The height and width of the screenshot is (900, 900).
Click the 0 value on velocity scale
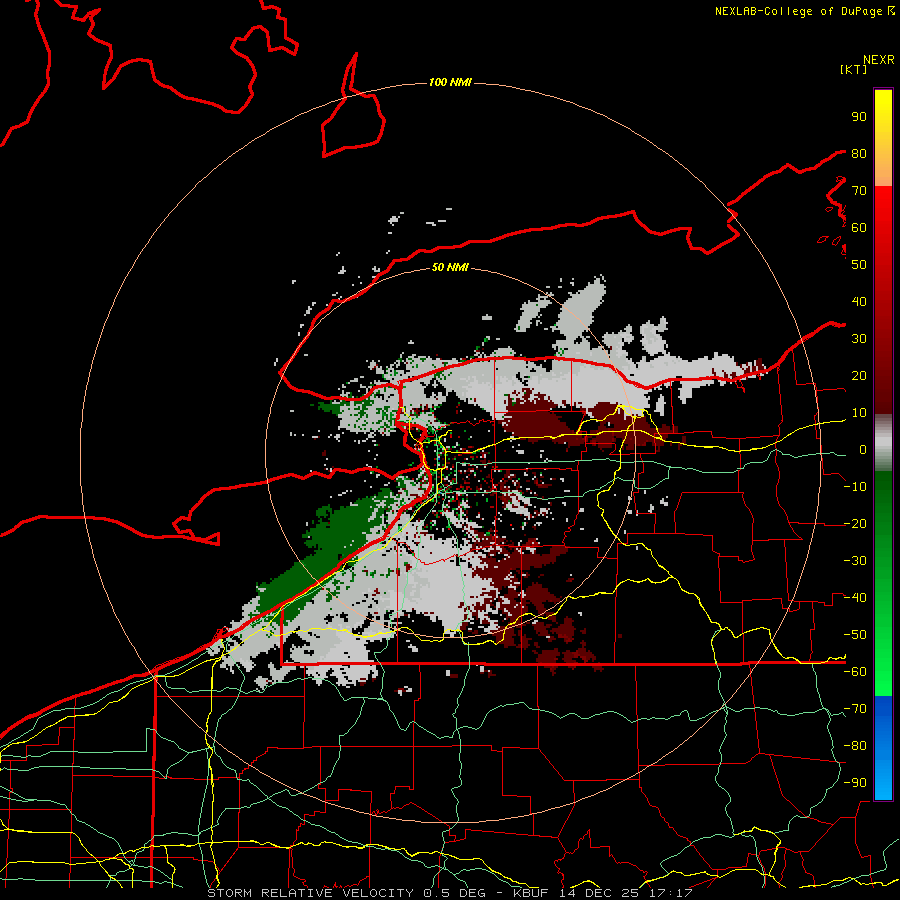(x=863, y=449)
